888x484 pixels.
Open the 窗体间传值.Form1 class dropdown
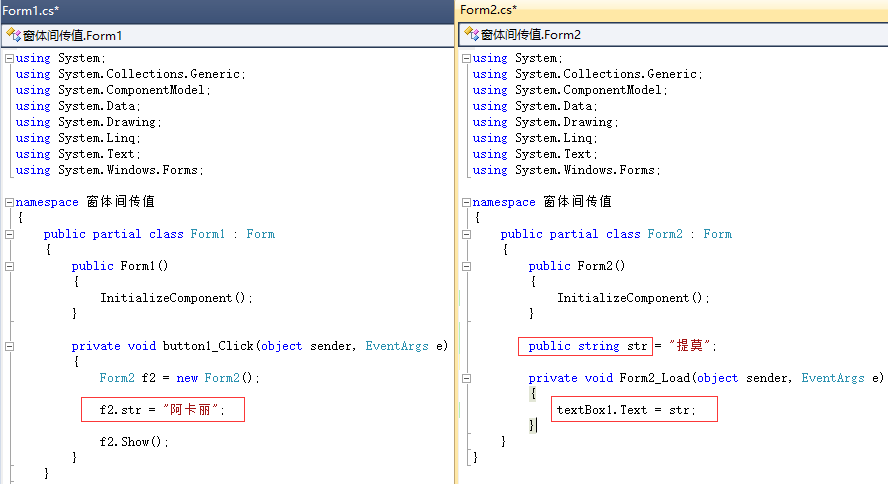[228, 36]
